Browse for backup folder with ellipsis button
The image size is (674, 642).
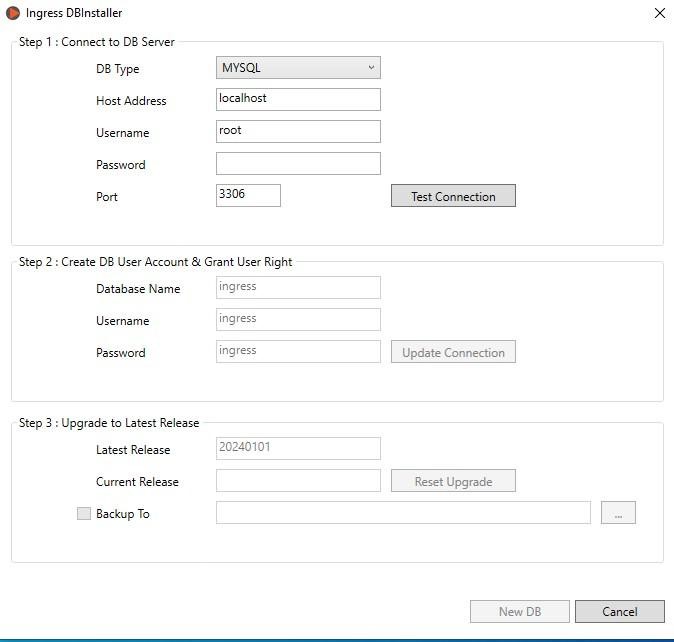pos(618,513)
